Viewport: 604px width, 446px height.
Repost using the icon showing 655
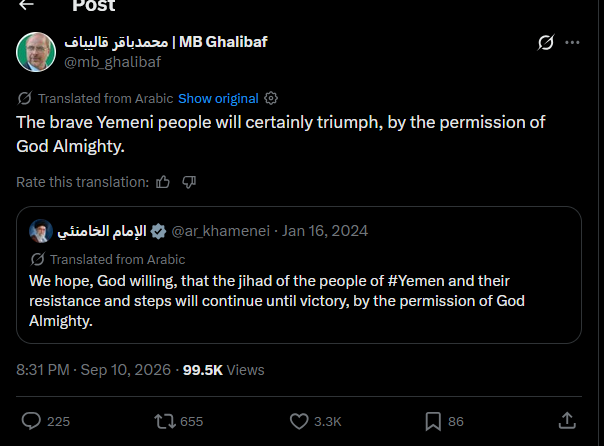(165, 421)
